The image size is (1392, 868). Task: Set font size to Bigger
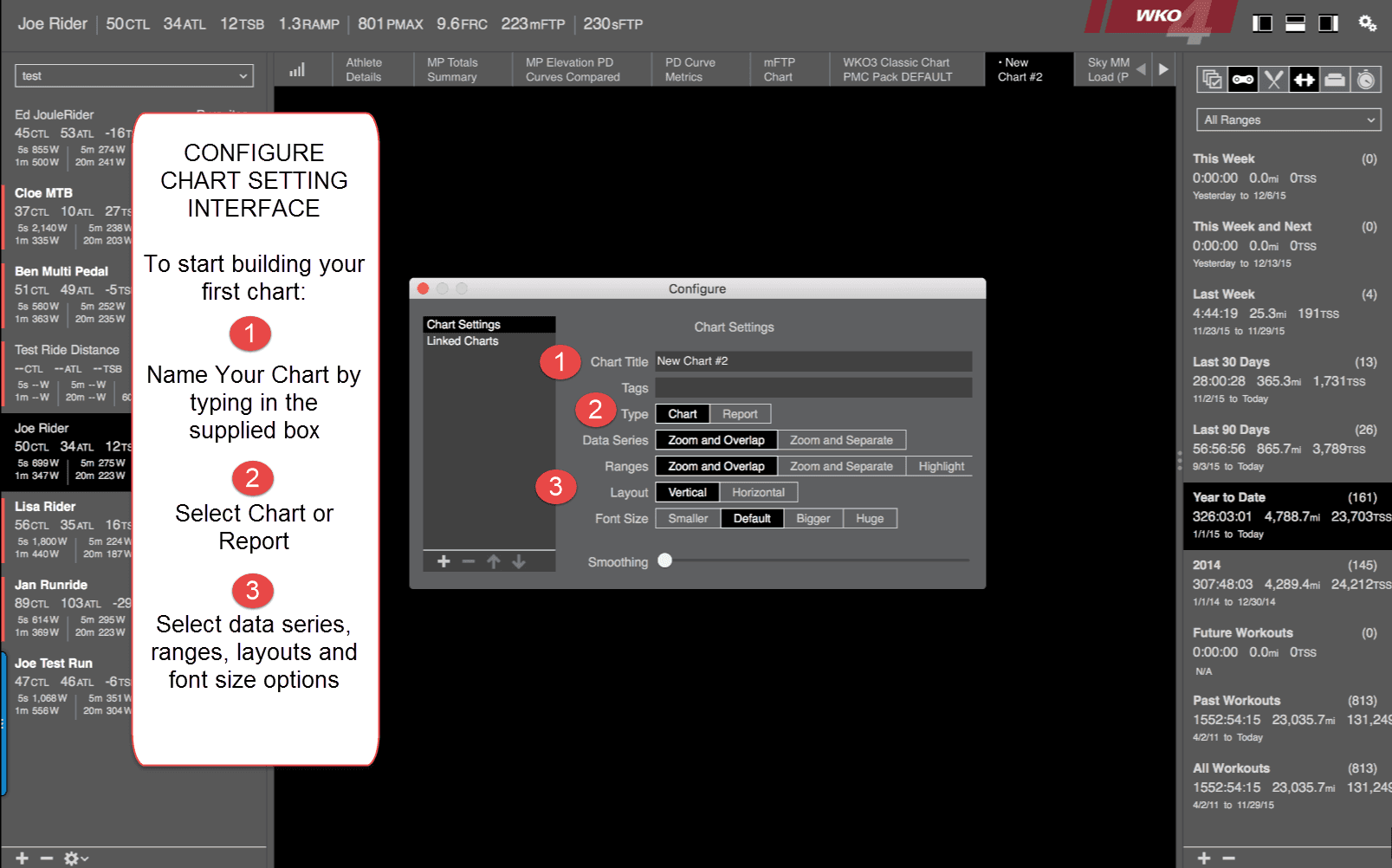[813, 518]
